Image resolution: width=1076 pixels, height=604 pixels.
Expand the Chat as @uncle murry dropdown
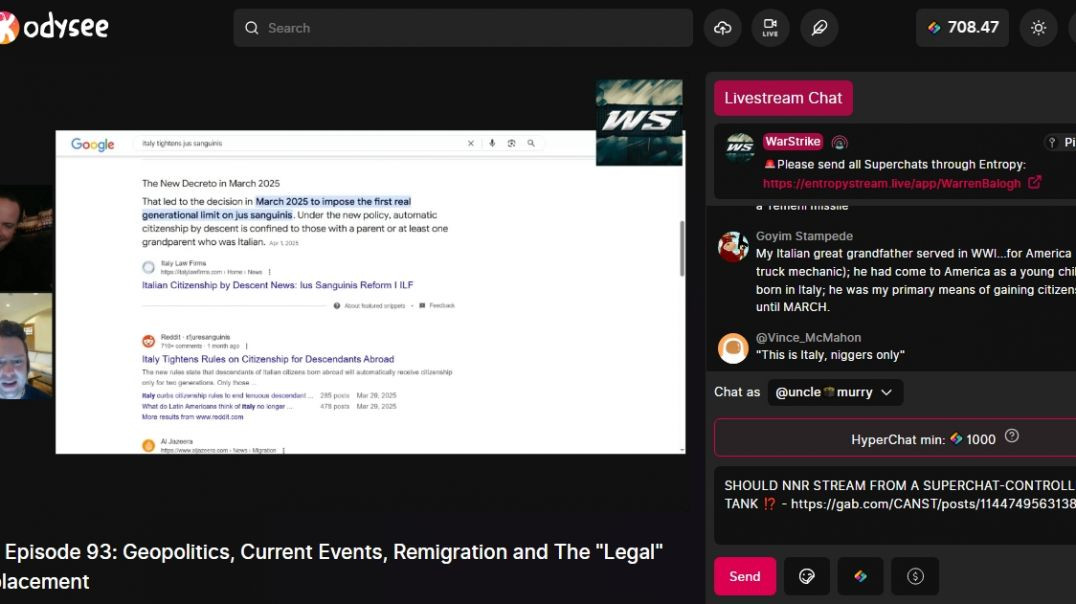coord(834,392)
